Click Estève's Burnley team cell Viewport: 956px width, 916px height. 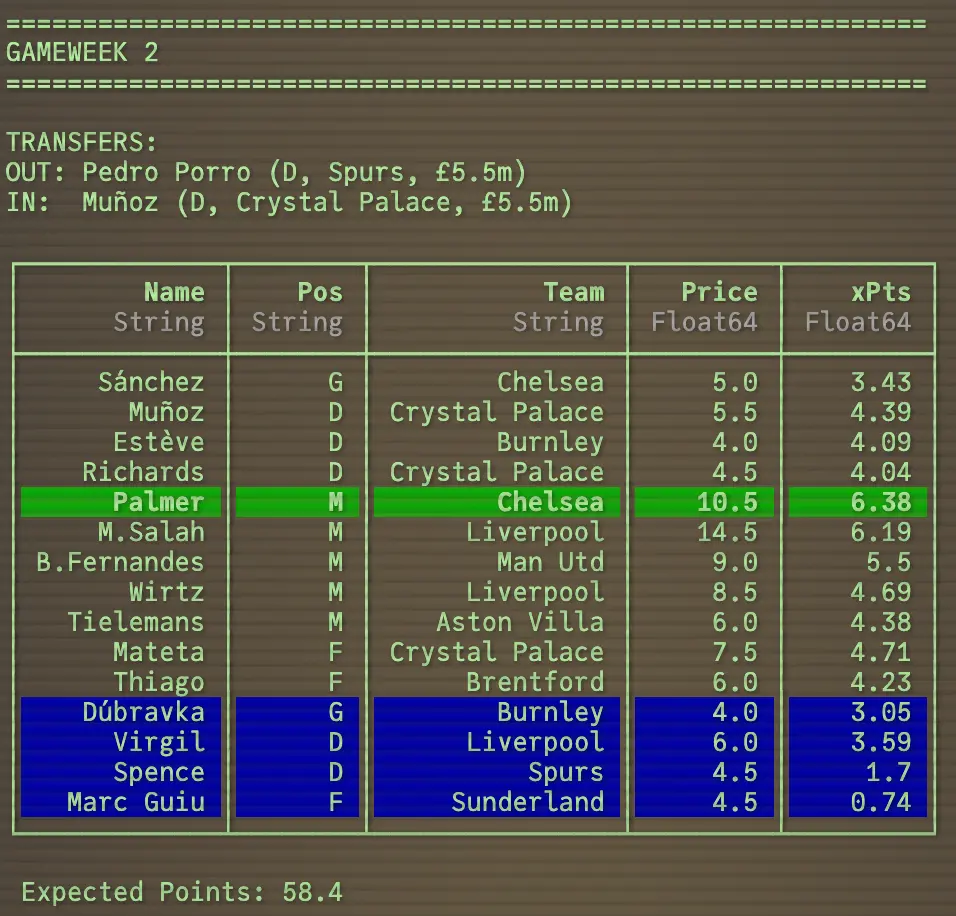(x=551, y=442)
